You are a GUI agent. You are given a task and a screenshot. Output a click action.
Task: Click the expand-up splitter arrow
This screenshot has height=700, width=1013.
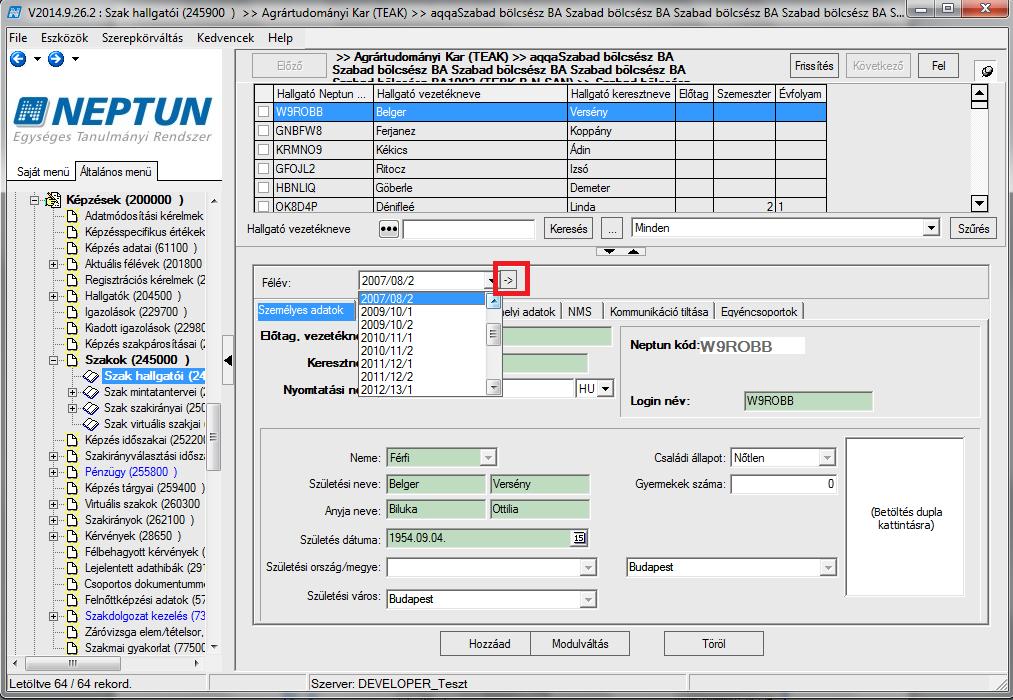click(633, 251)
